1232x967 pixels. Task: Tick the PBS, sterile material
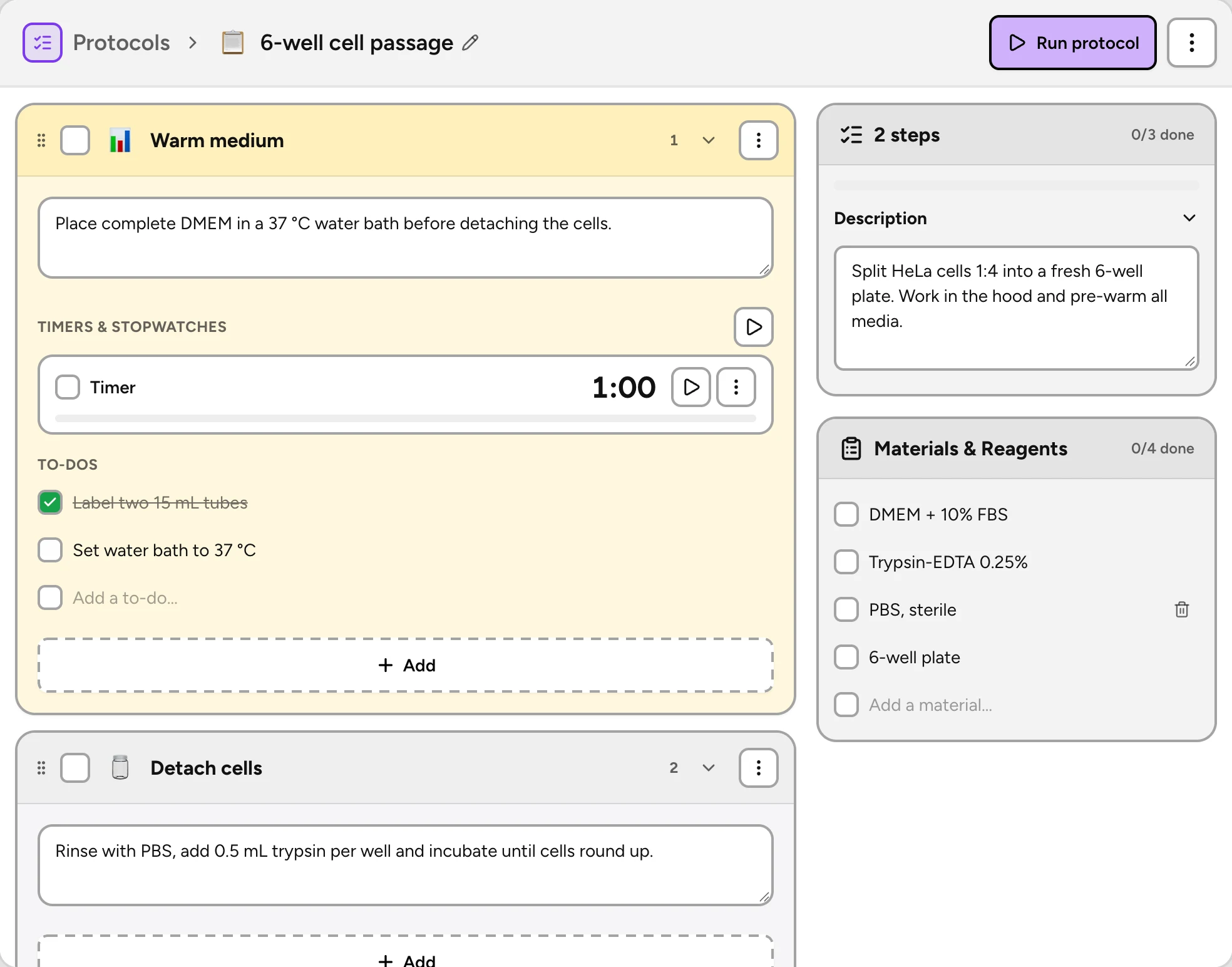[x=846, y=609]
